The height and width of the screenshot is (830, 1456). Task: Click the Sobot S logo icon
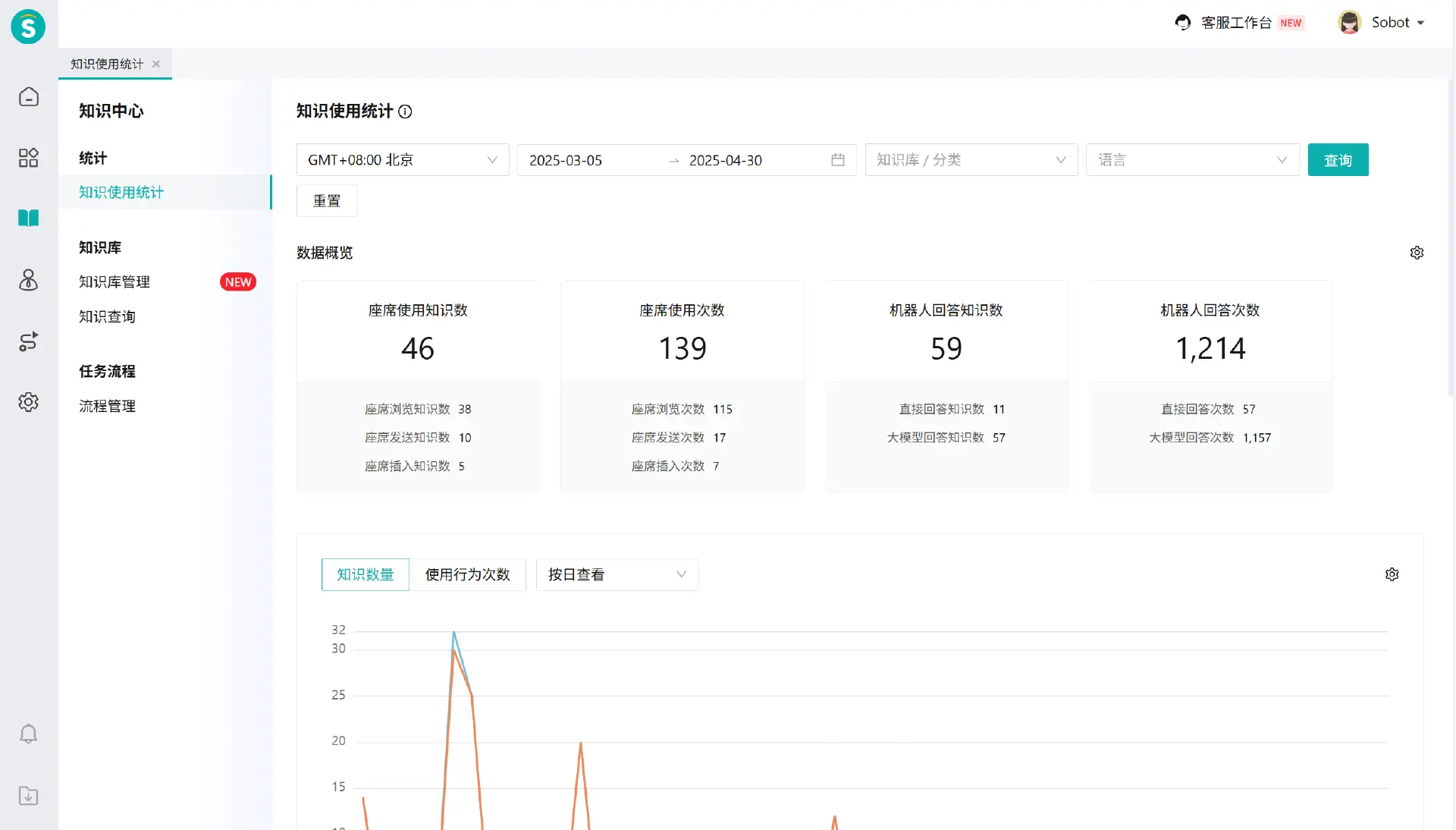28,27
